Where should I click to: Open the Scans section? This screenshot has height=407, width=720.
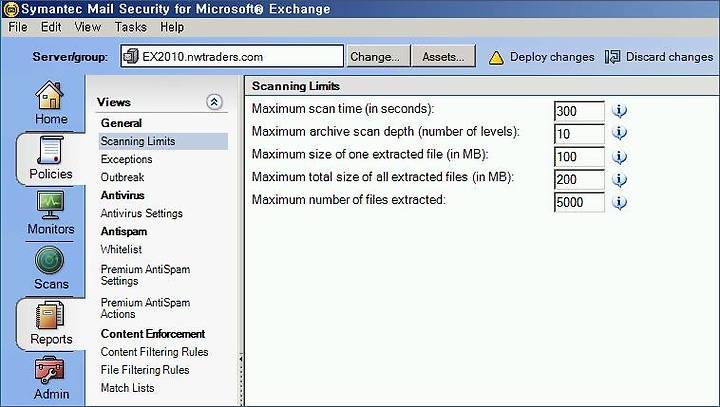[x=51, y=268]
